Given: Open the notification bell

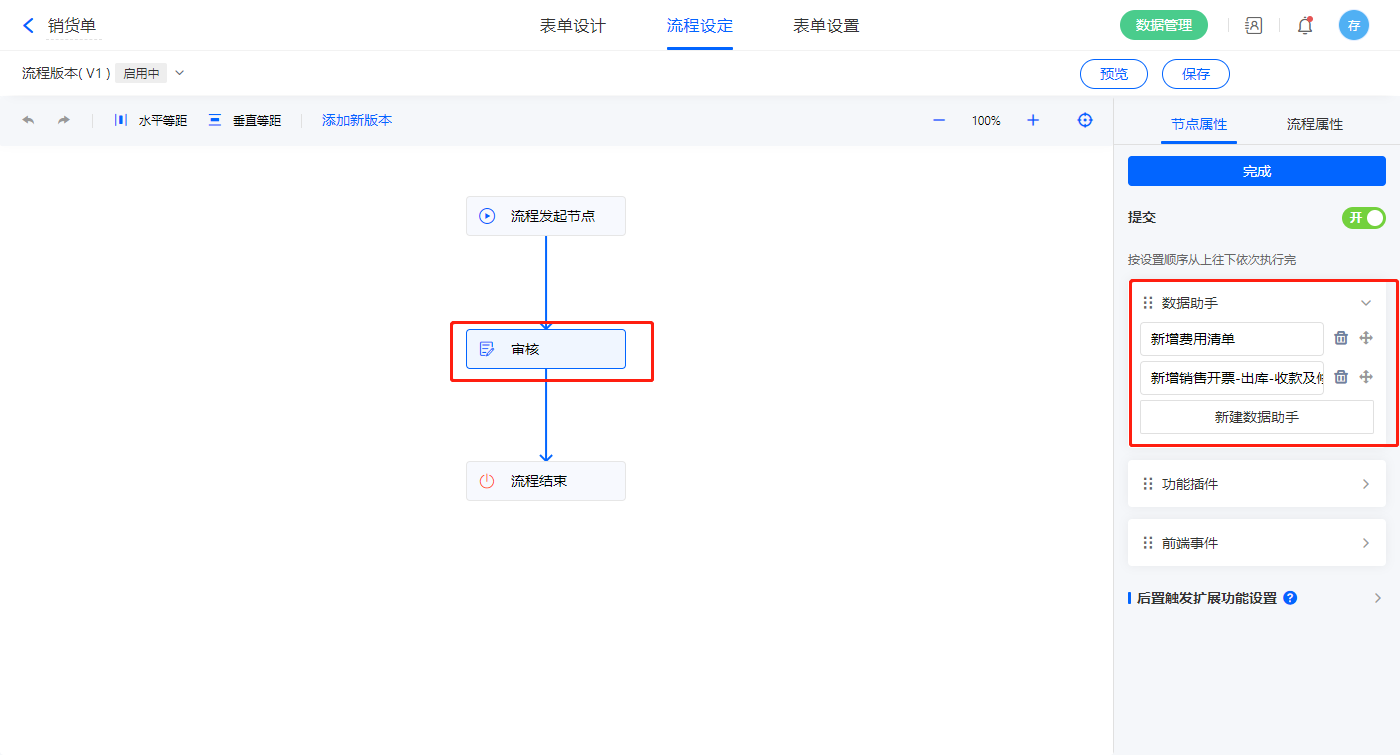Looking at the screenshot, I should pyautogui.click(x=1305, y=26).
